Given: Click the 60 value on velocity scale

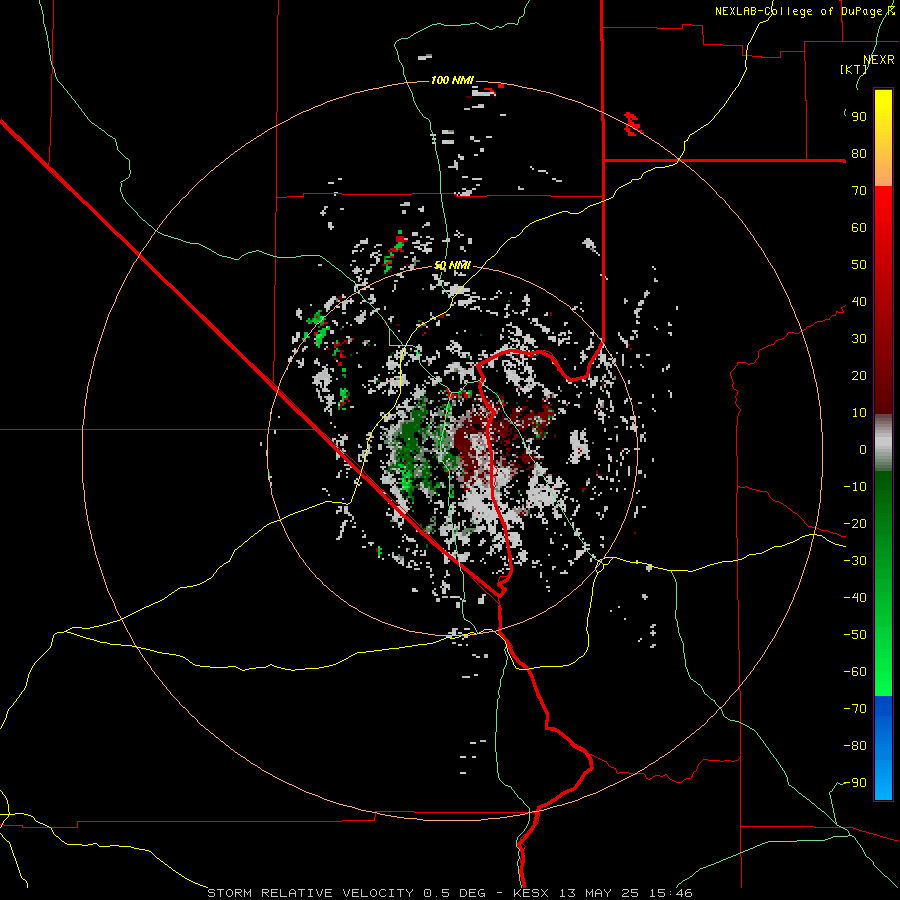Looking at the screenshot, I should [859, 228].
